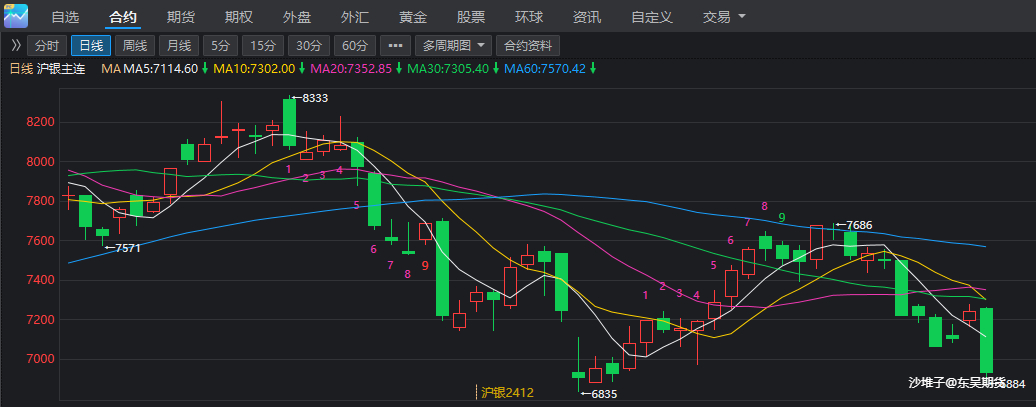Viewport: 1036px width, 407px height.
Task: Open the 合约资料 button
Action: (528, 46)
